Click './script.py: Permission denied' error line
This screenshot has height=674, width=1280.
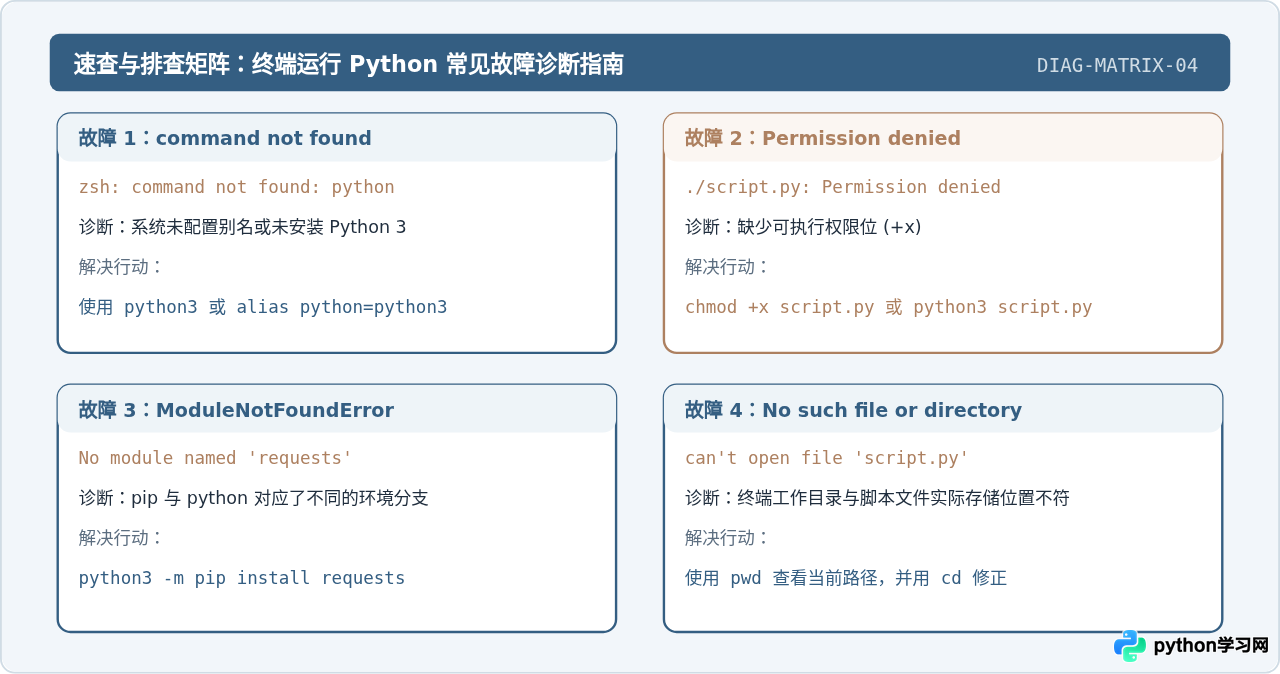pyautogui.click(x=843, y=187)
